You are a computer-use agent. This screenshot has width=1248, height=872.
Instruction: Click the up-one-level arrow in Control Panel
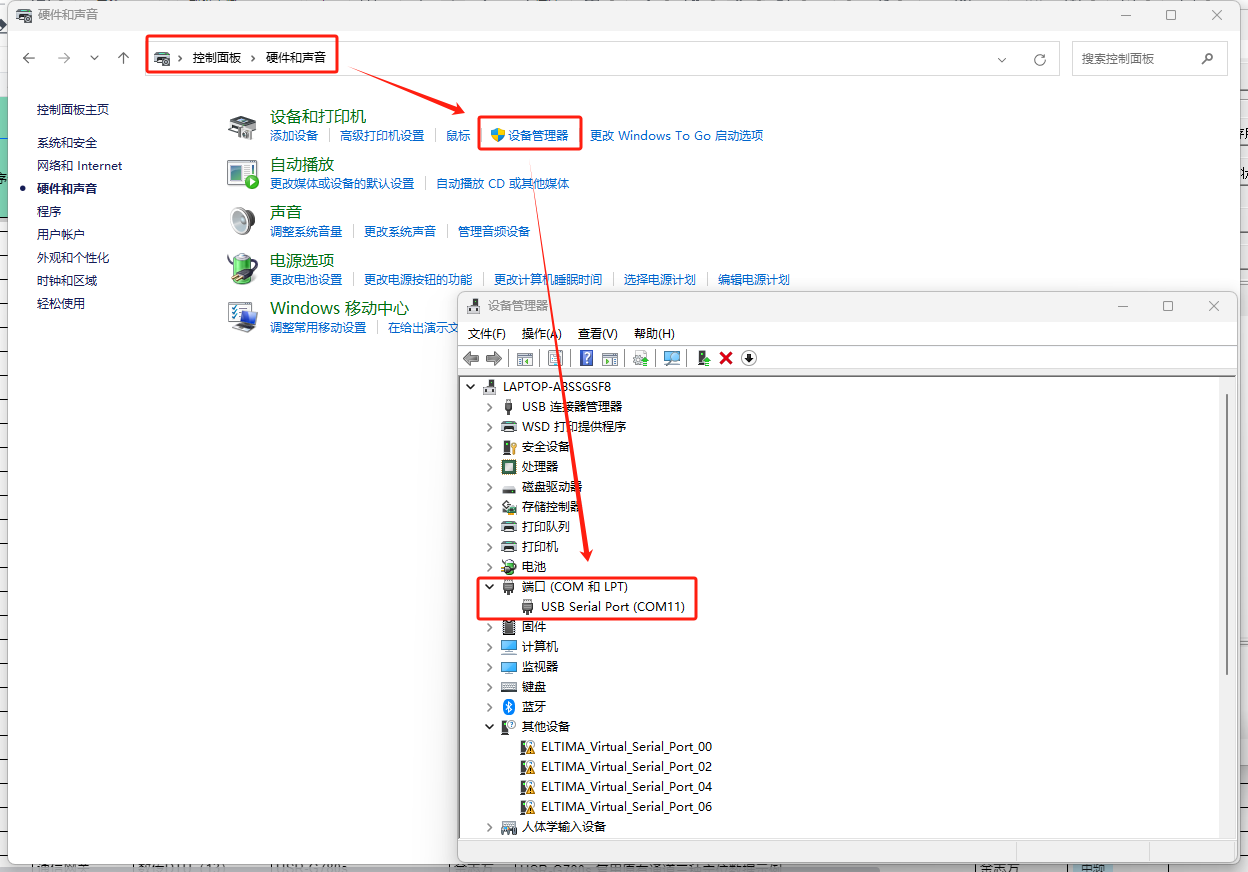123,58
